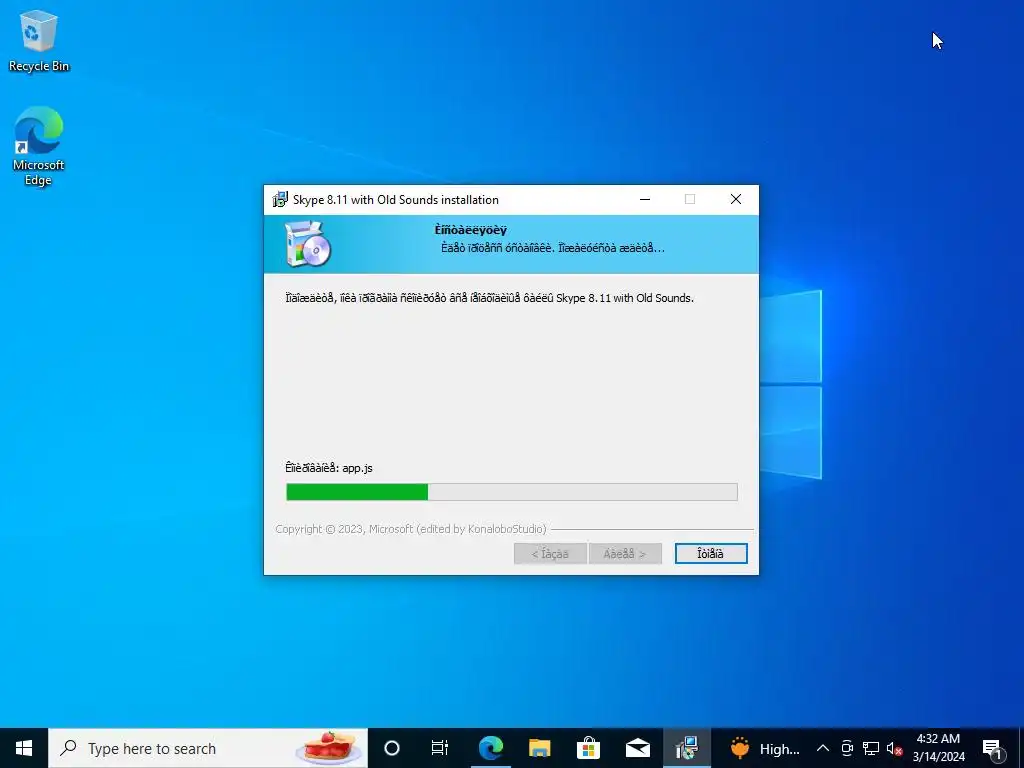Click the Show desktop strip
1024x768 pixels.
click(1021, 748)
